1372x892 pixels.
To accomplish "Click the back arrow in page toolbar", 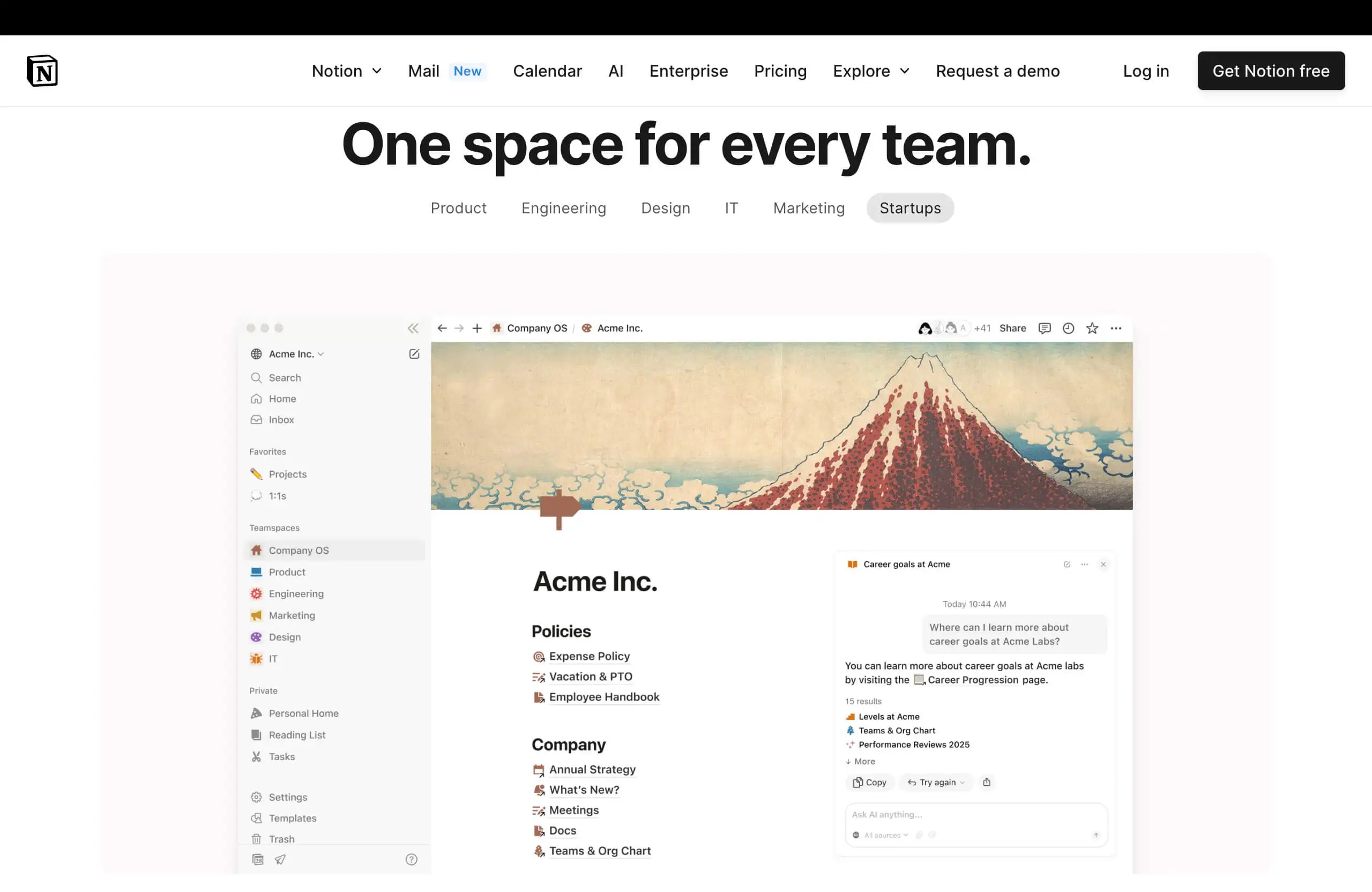I will (x=442, y=328).
